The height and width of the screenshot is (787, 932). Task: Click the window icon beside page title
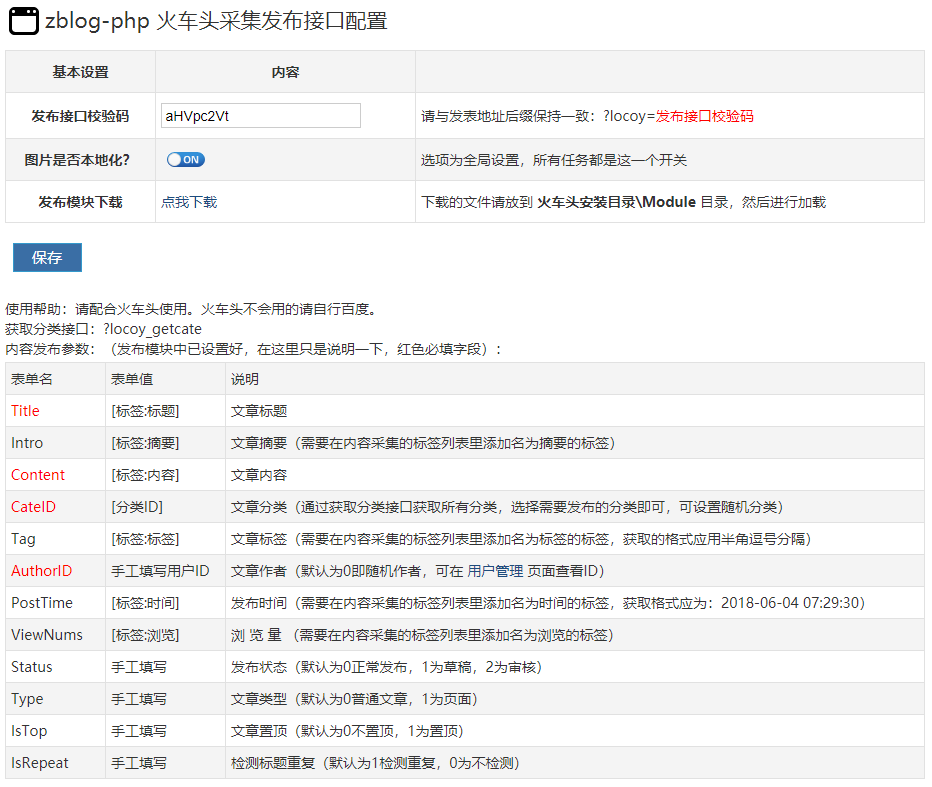[x=24, y=21]
